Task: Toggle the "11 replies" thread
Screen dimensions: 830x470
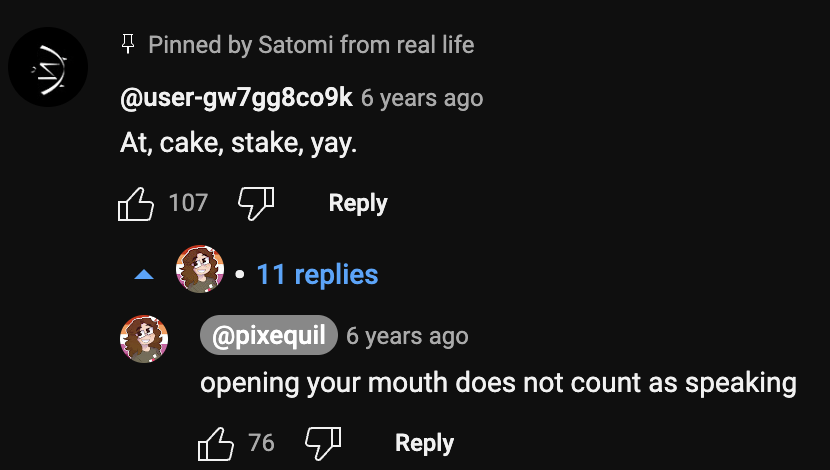Action: pos(317,274)
